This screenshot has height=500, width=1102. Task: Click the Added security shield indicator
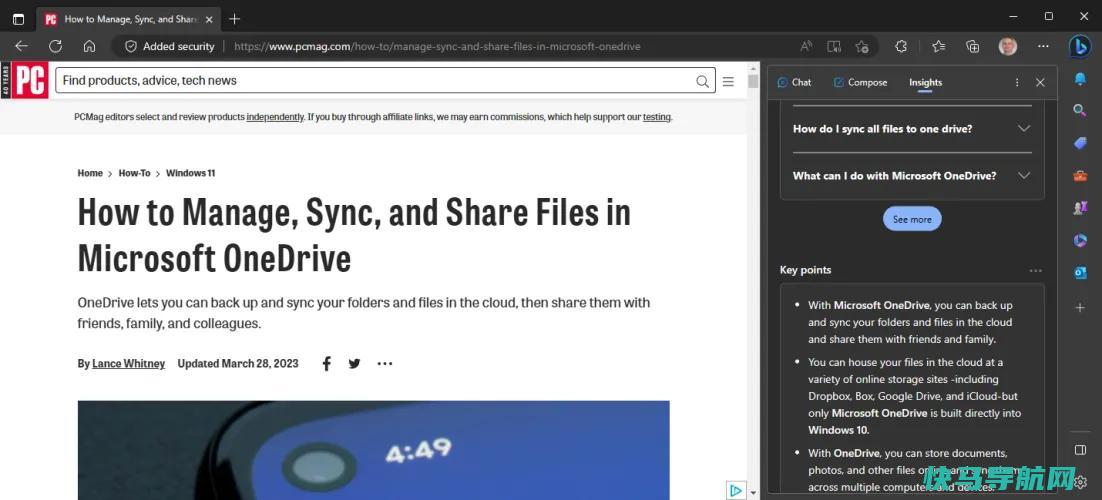[x=169, y=46]
